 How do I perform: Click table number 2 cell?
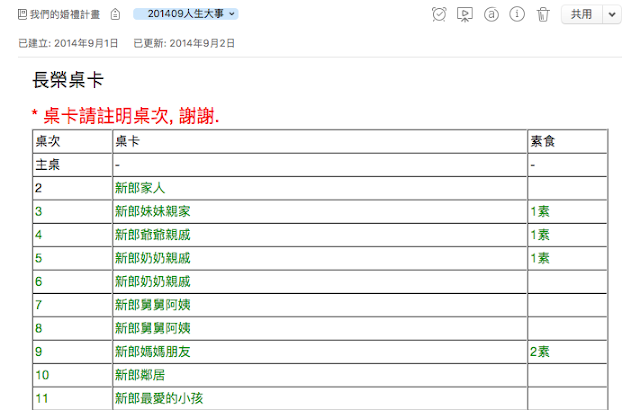72,188
